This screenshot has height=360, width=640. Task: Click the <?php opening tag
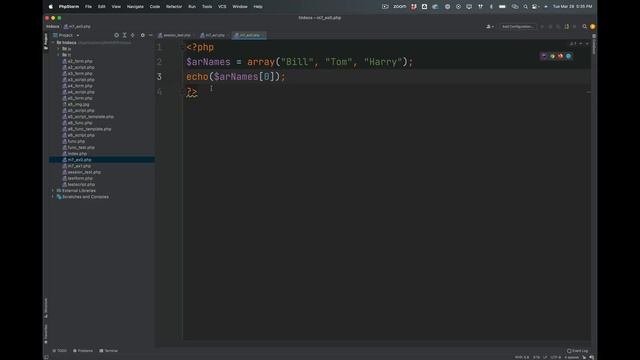coord(200,47)
